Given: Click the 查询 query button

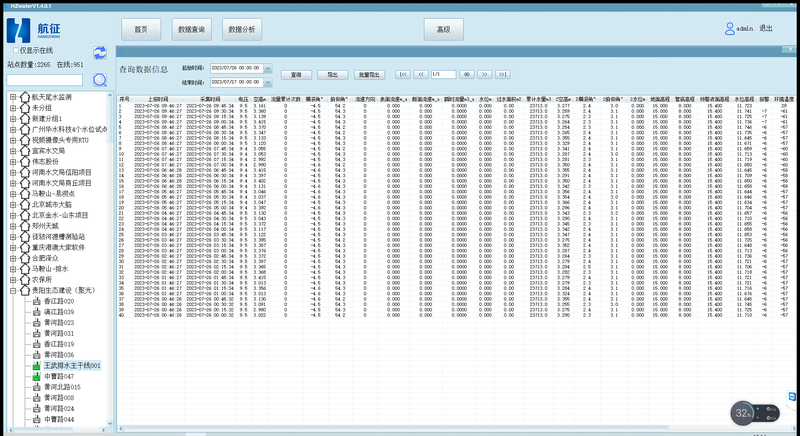Looking at the screenshot, I should (296, 74).
